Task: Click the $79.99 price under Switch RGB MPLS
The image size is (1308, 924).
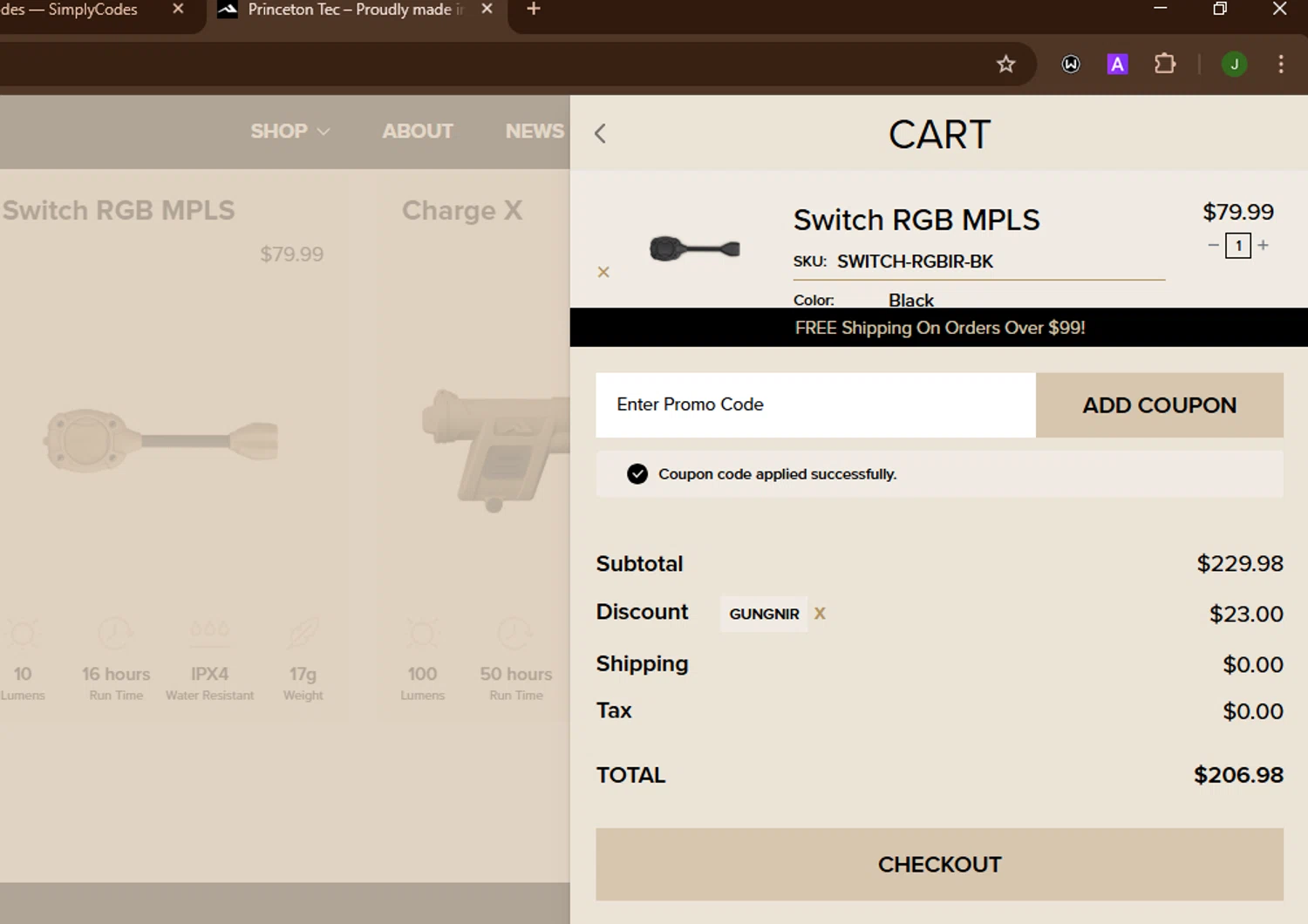Action: click(x=291, y=255)
